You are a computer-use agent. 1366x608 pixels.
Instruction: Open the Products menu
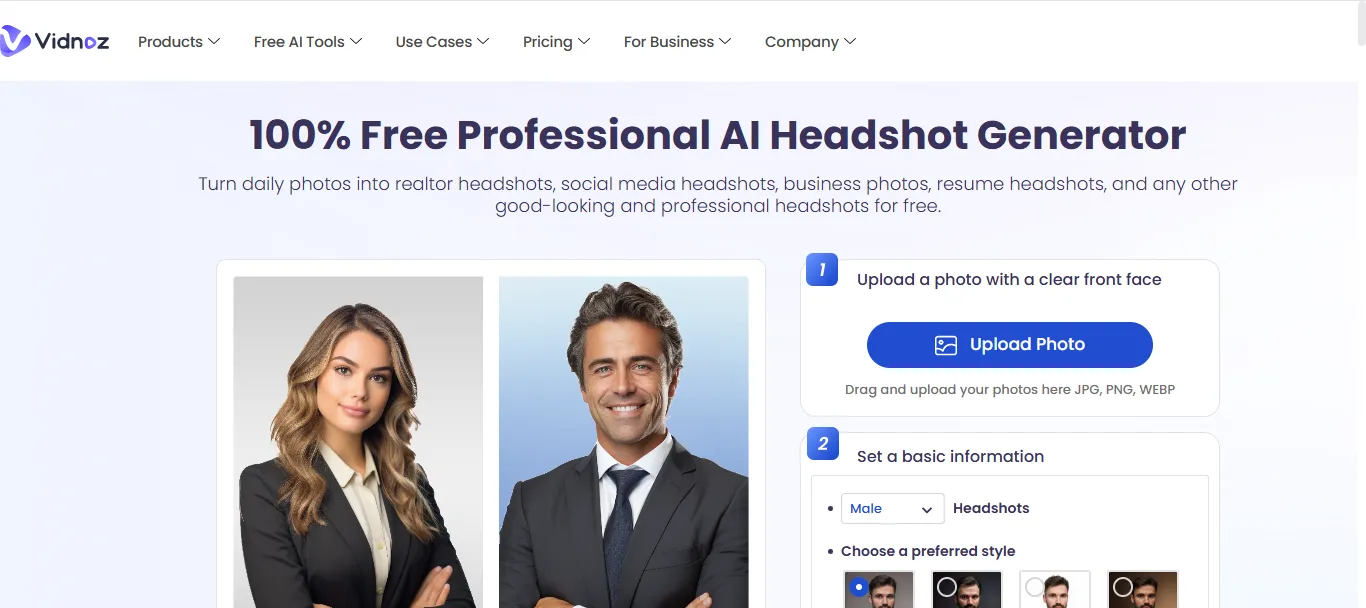click(178, 41)
